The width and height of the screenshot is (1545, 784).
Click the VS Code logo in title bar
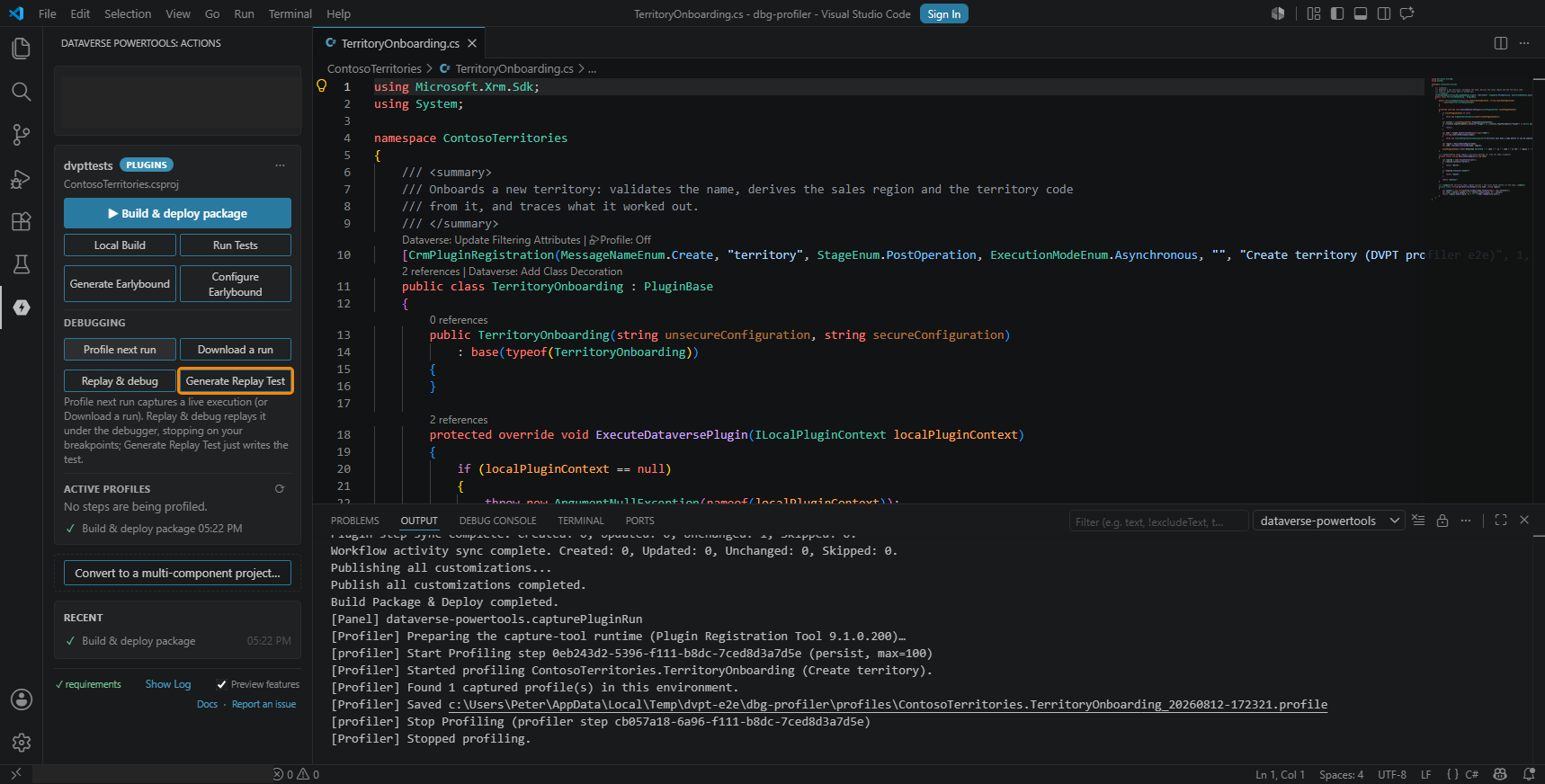pyautogui.click(x=16, y=13)
